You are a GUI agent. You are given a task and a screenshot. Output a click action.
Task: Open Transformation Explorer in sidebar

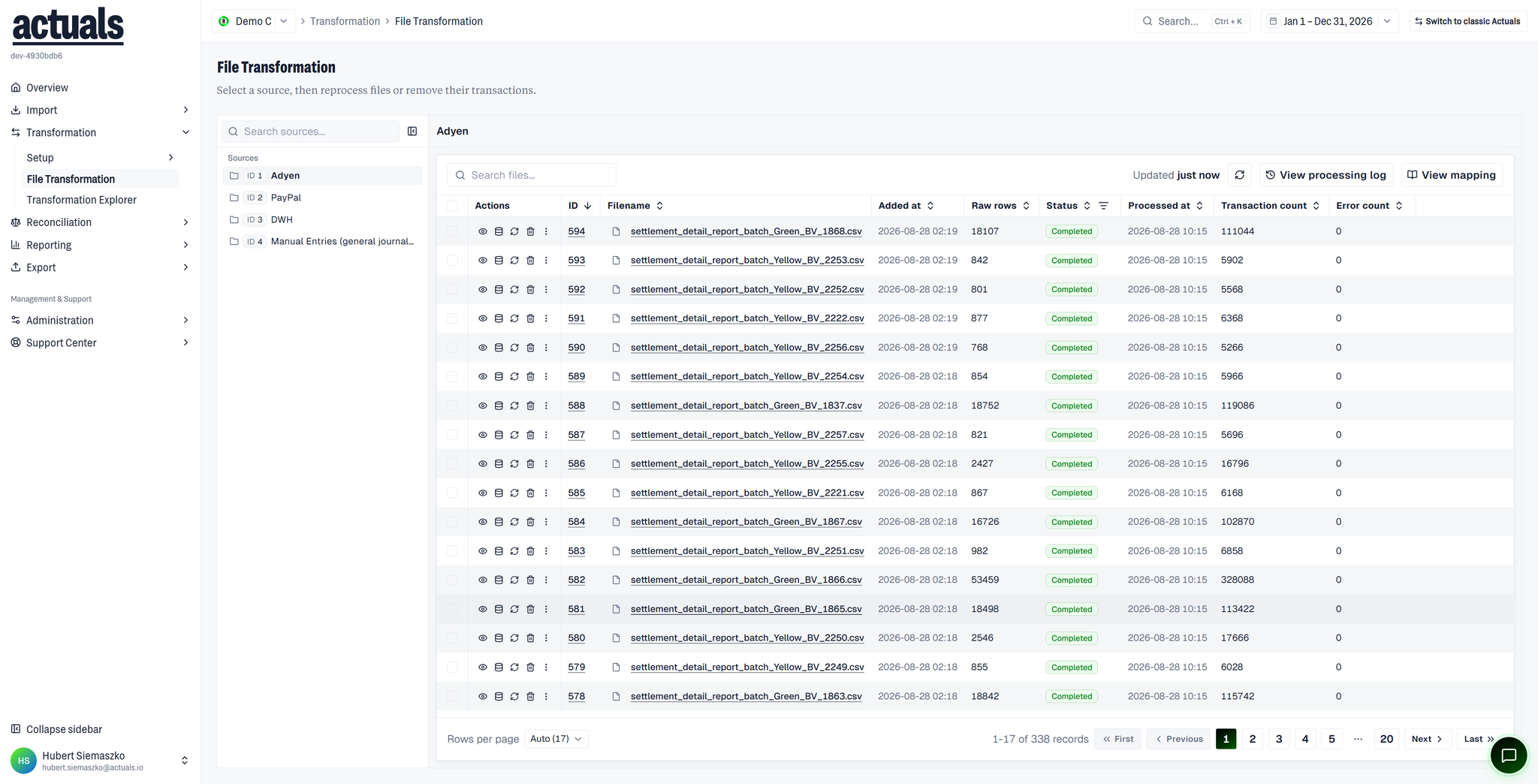point(81,200)
